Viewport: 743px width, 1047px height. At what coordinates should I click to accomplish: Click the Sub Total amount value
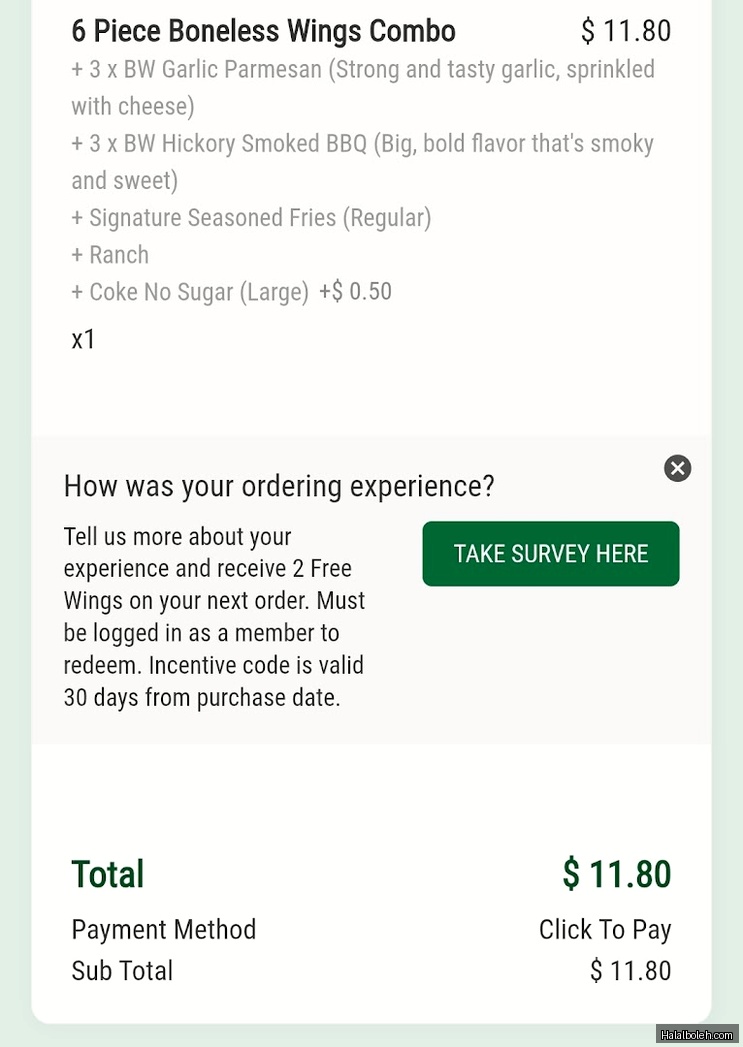pyautogui.click(x=630, y=971)
